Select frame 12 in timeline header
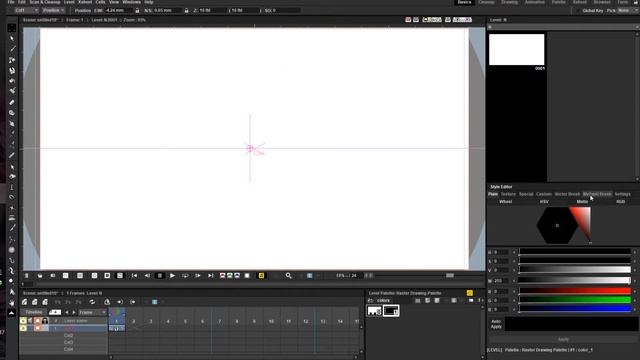This screenshot has height=360, width=640. [x=306, y=322]
